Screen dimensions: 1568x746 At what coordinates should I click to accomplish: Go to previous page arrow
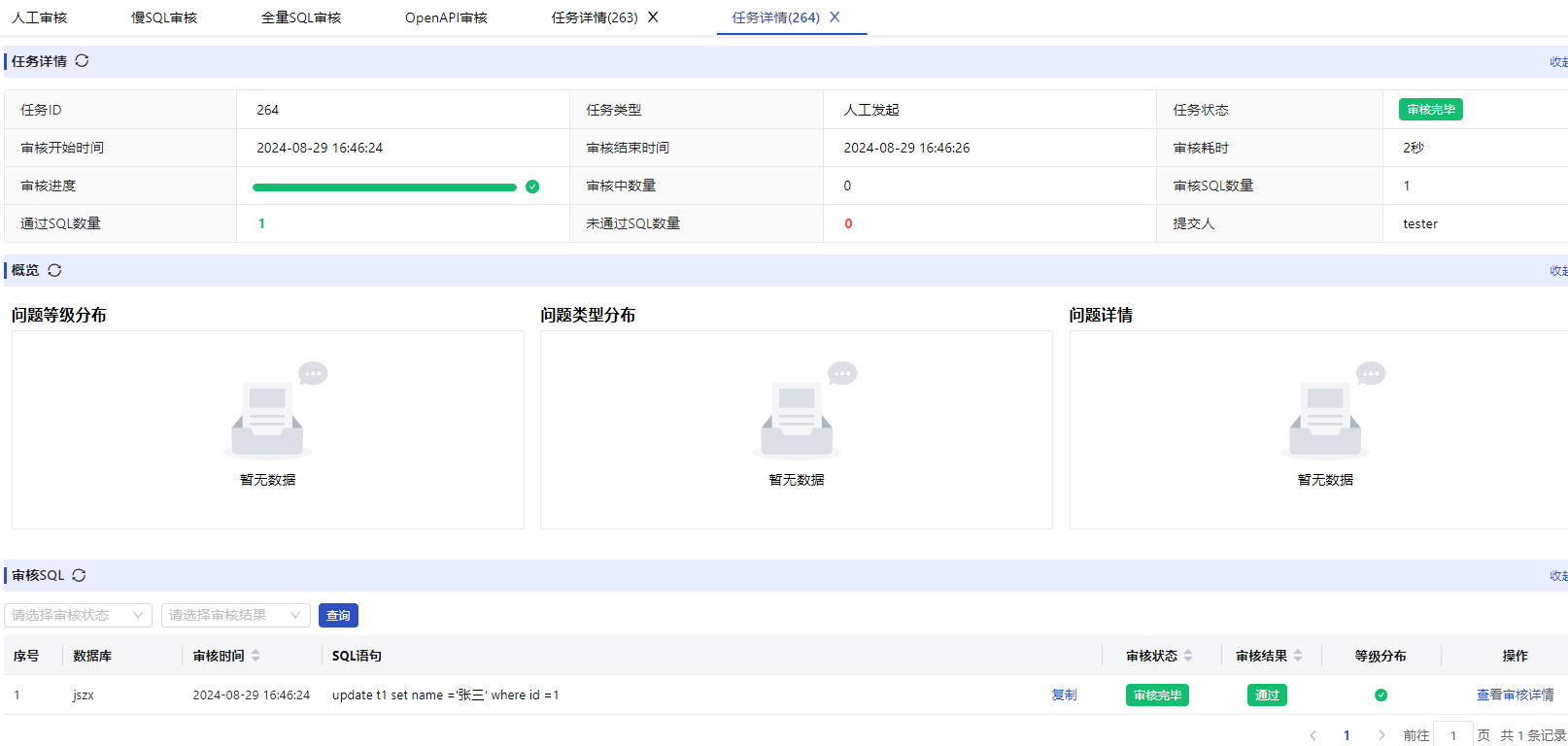[x=1312, y=735]
